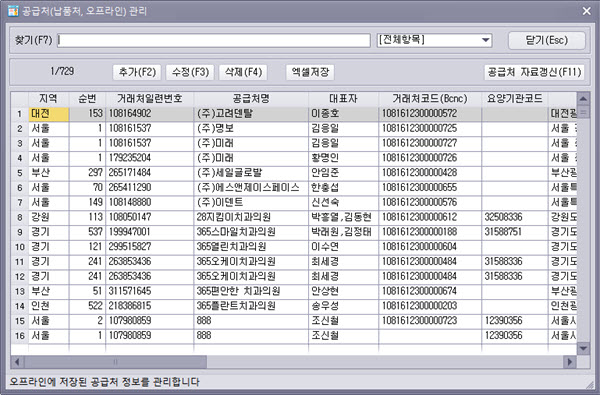Click serial number 179235204
This screenshot has height=395, width=600.
coord(150,158)
